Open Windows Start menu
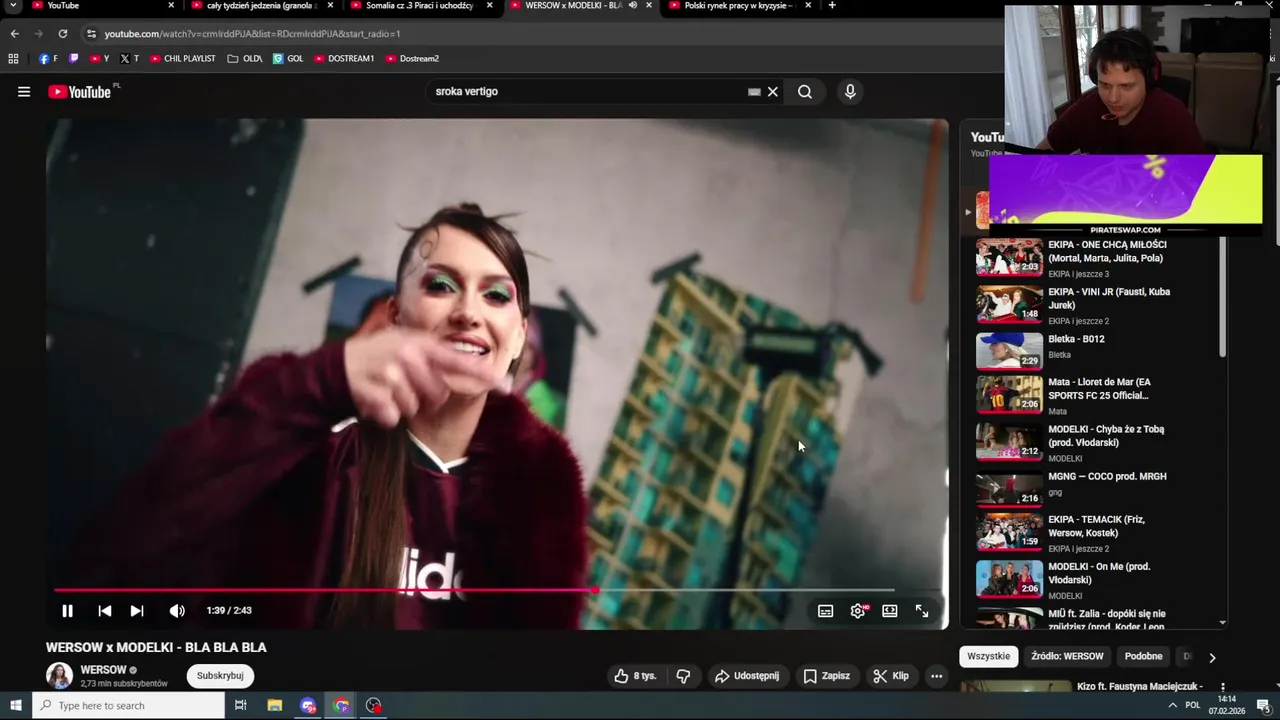Image resolution: width=1280 pixels, height=720 pixels. pyautogui.click(x=15, y=705)
